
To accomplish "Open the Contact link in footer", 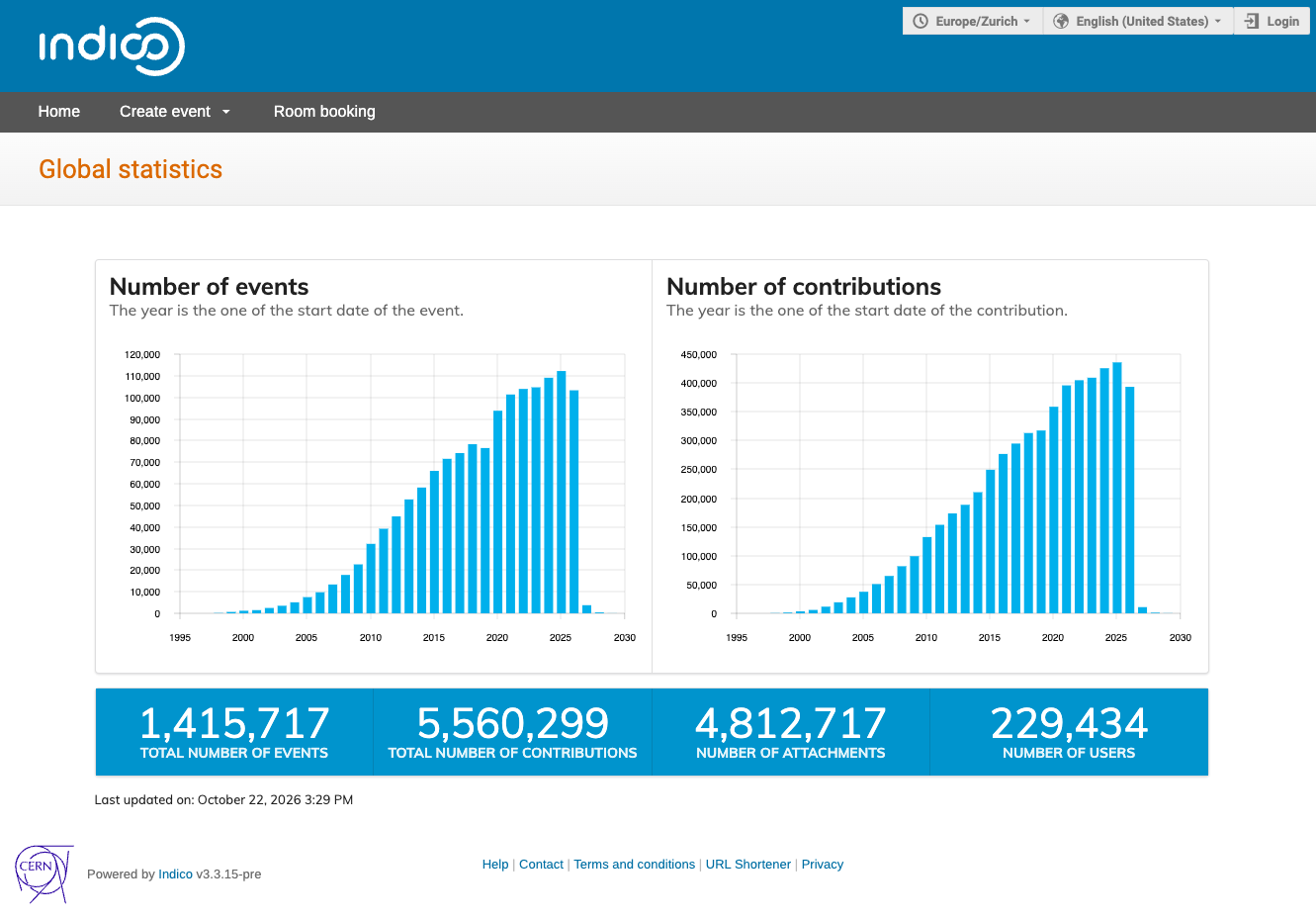I will click(541, 865).
